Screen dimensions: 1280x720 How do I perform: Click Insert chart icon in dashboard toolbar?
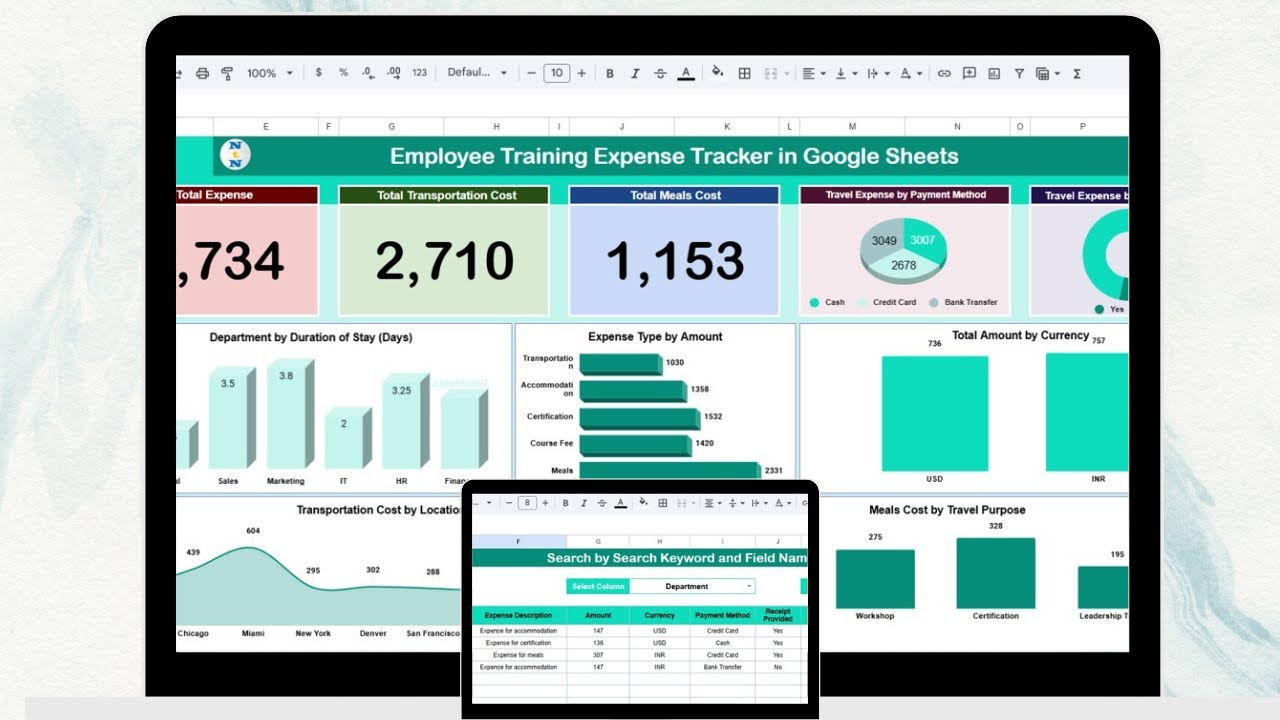tap(994, 73)
